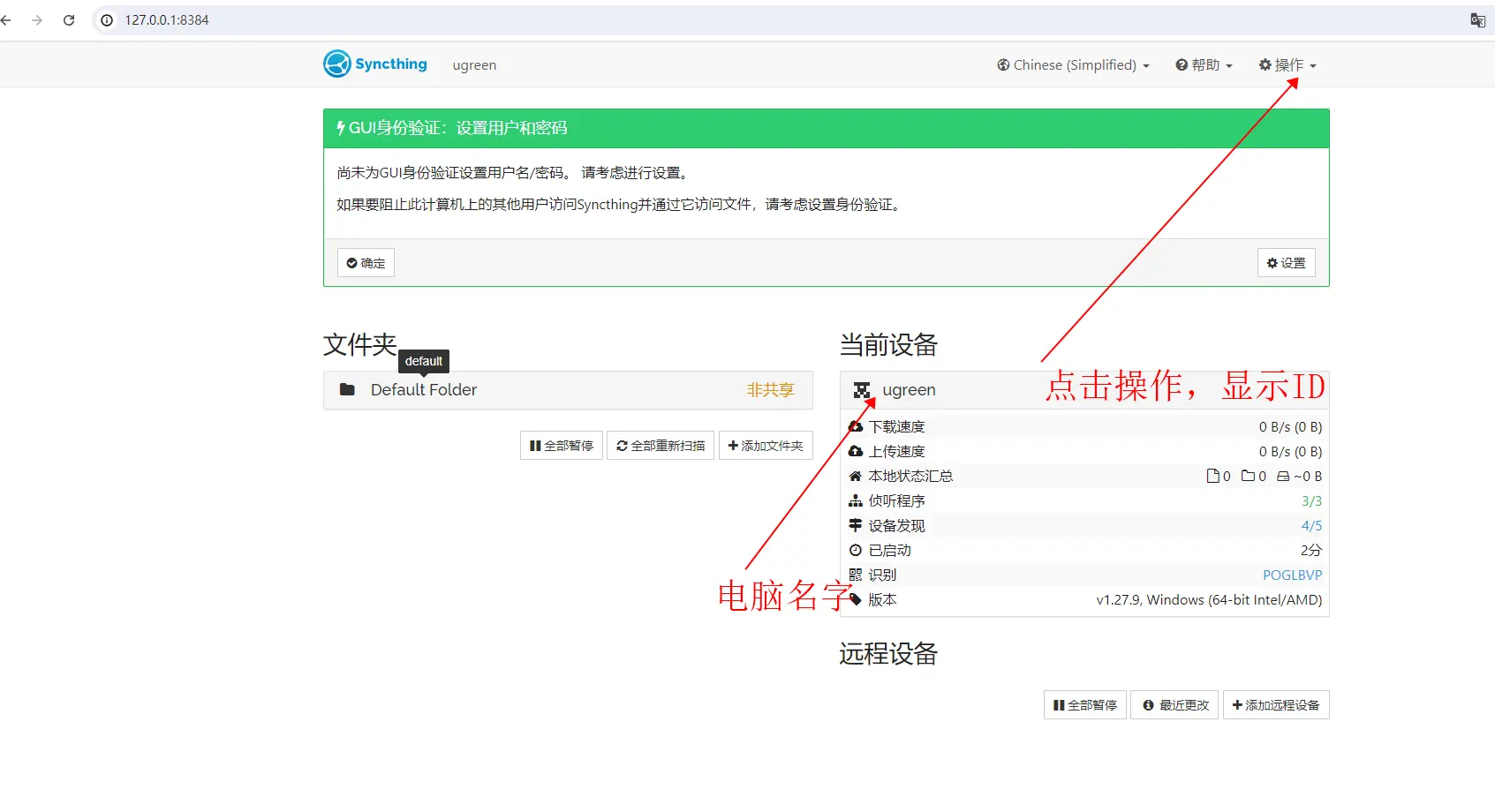Click the browser reload icon
The height and width of the screenshot is (812, 1495).
[x=69, y=20]
